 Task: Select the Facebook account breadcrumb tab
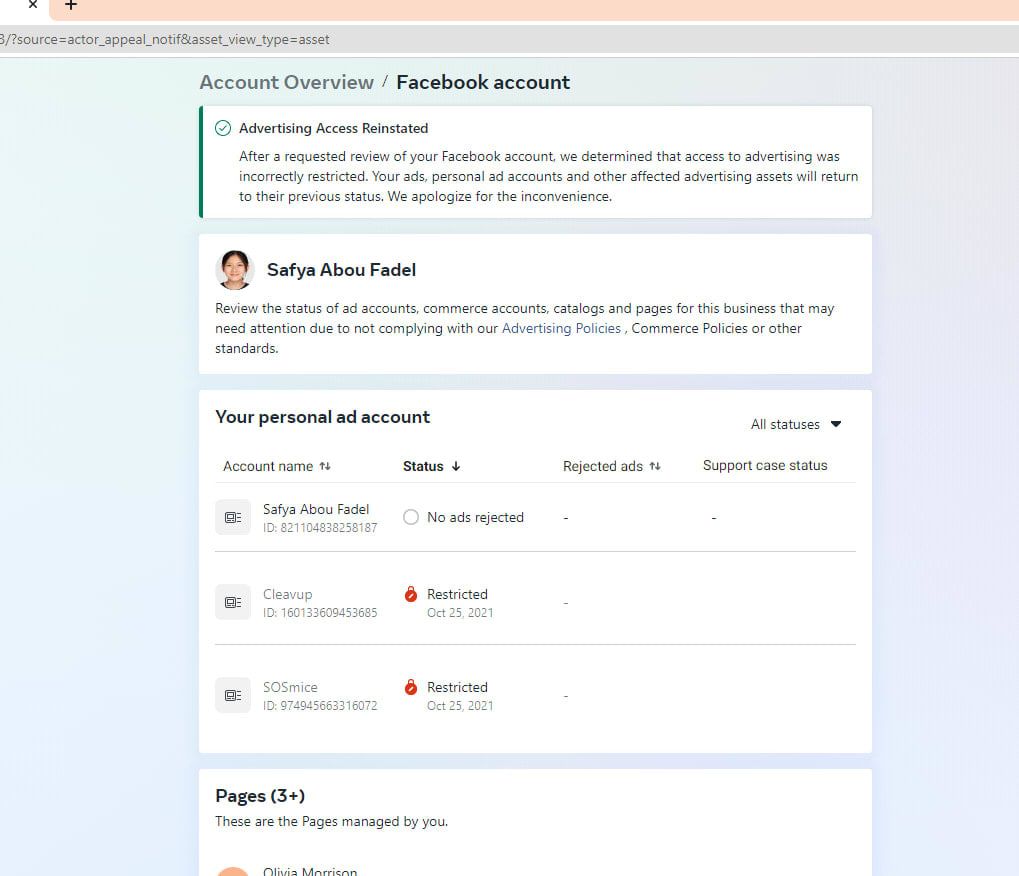coord(483,81)
